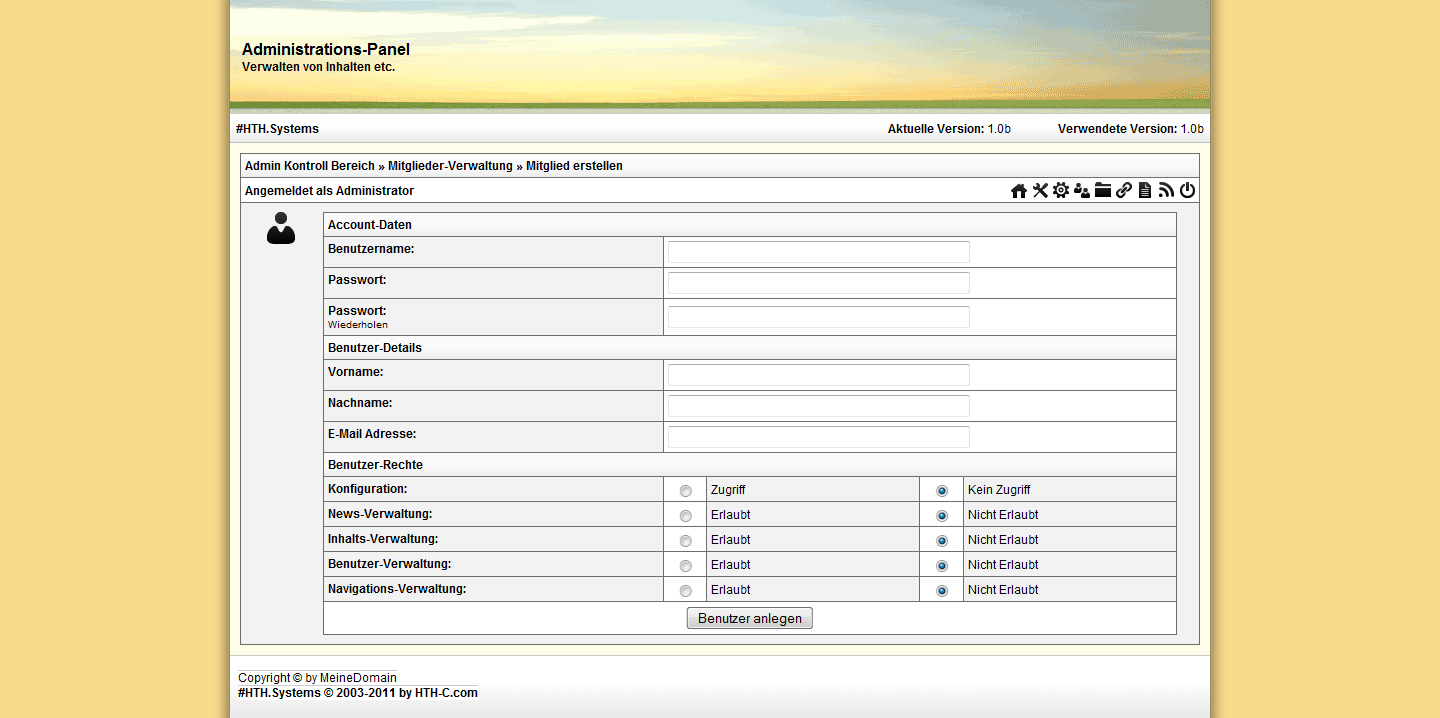Click the HTH-C.com footer link
Image resolution: width=1440 pixels, height=718 pixels.
coord(446,693)
